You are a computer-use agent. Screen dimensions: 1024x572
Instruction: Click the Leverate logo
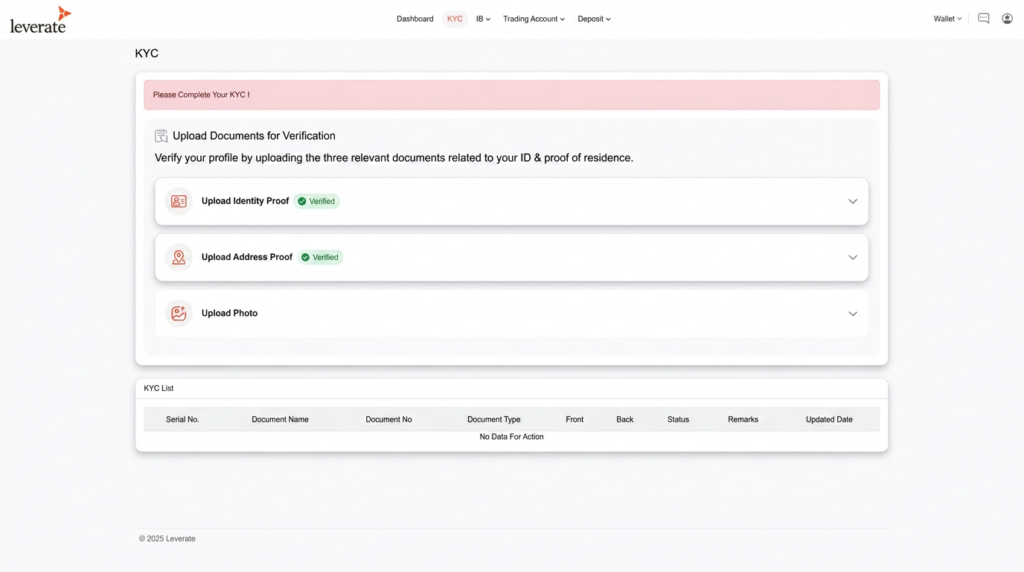pos(40,20)
